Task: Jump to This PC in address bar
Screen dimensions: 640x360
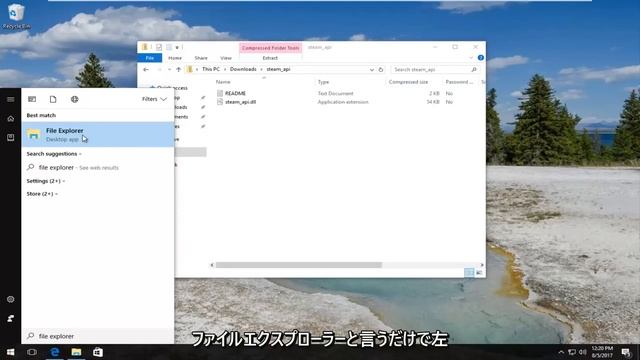Action: (211, 69)
